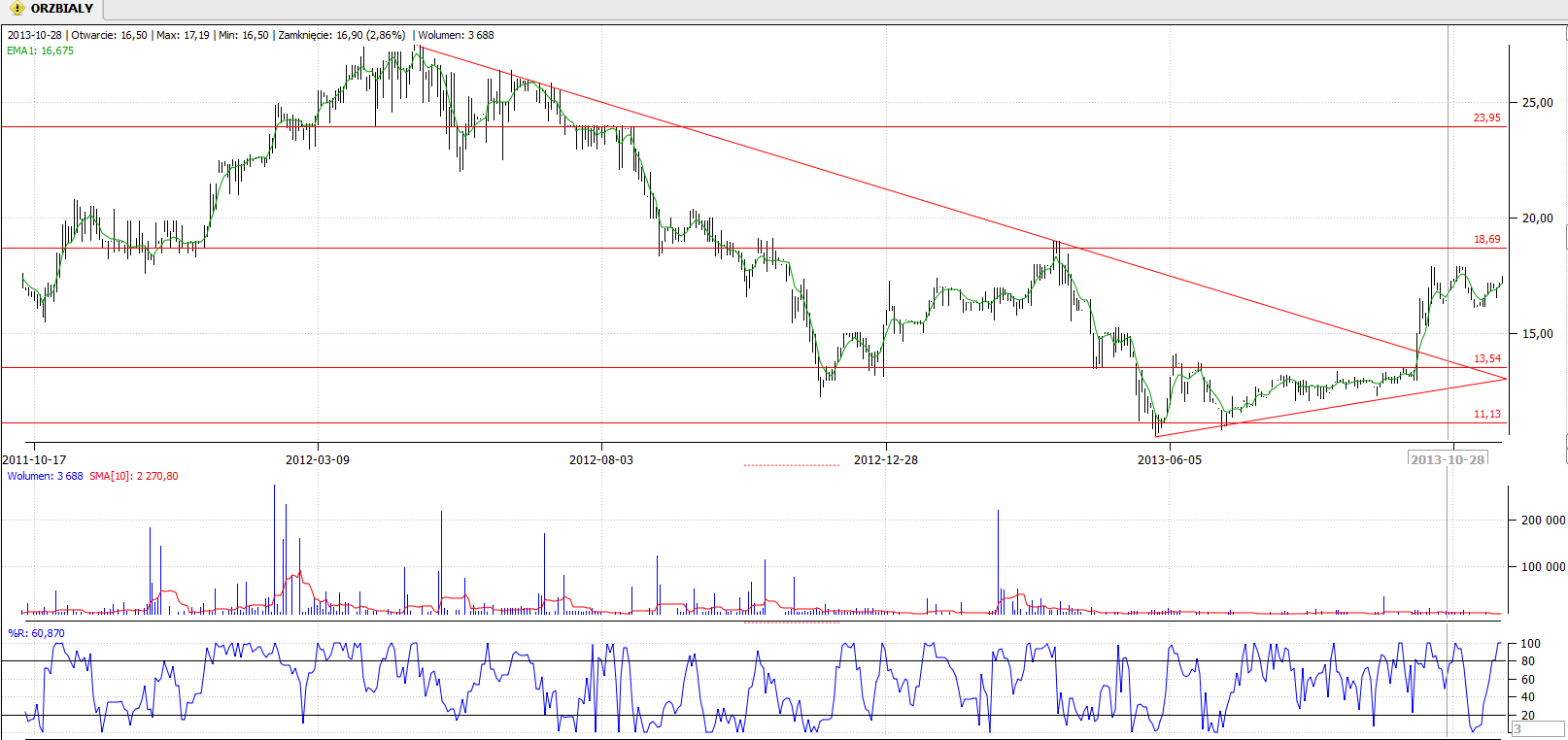Click the 15,00 price axis value

click(x=1537, y=333)
